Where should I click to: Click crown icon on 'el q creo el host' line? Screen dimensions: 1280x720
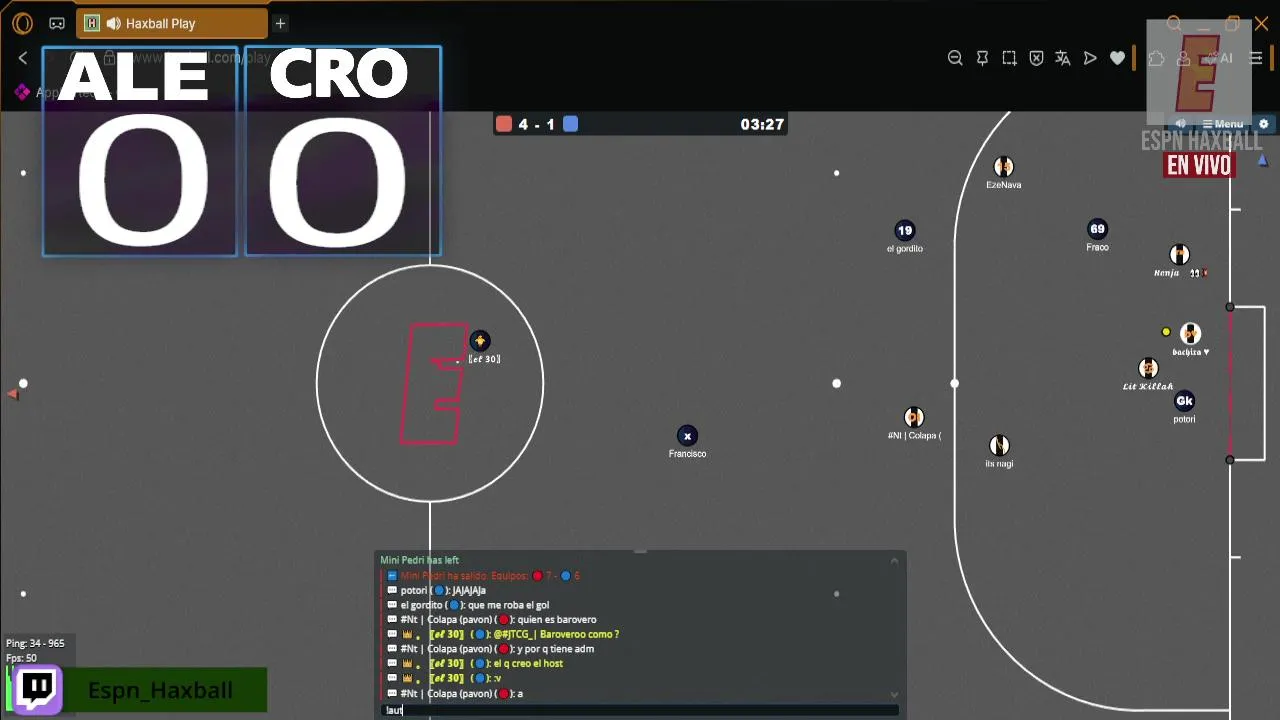point(406,663)
